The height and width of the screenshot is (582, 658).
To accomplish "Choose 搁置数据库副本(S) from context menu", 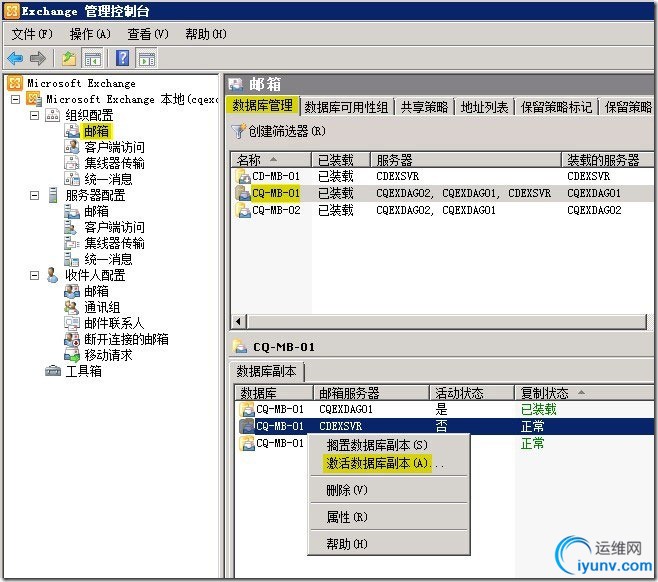I will pyautogui.click(x=377, y=445).
